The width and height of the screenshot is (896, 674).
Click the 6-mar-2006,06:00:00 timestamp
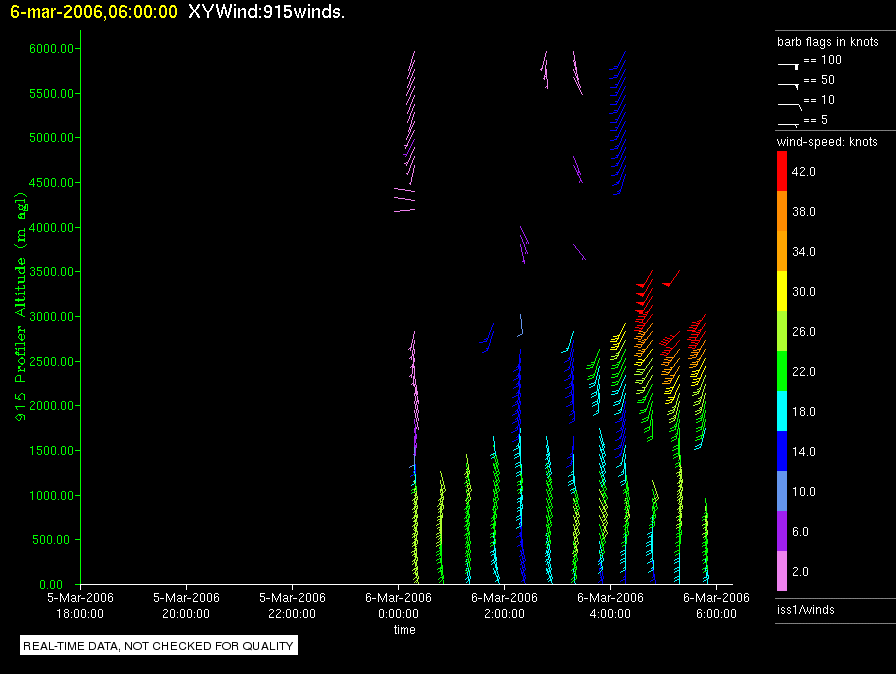[94, 12]
